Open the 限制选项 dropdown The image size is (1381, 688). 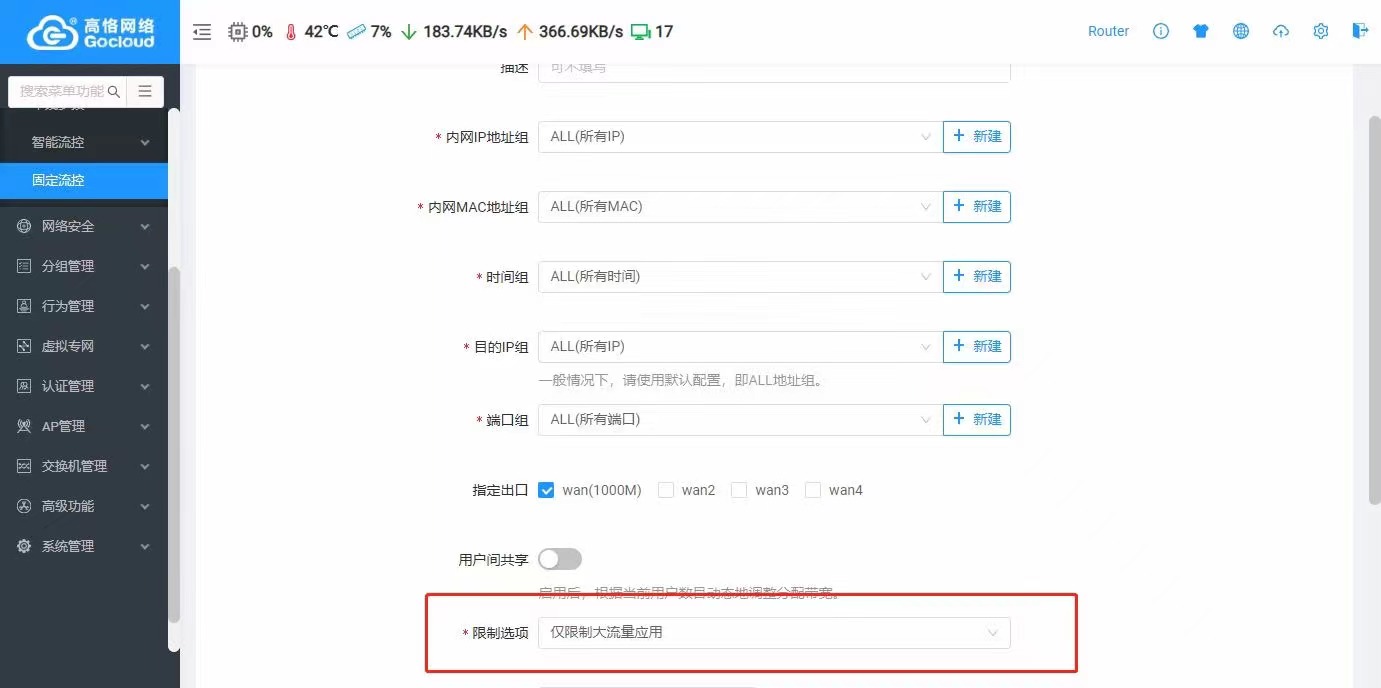click(773, 633)
